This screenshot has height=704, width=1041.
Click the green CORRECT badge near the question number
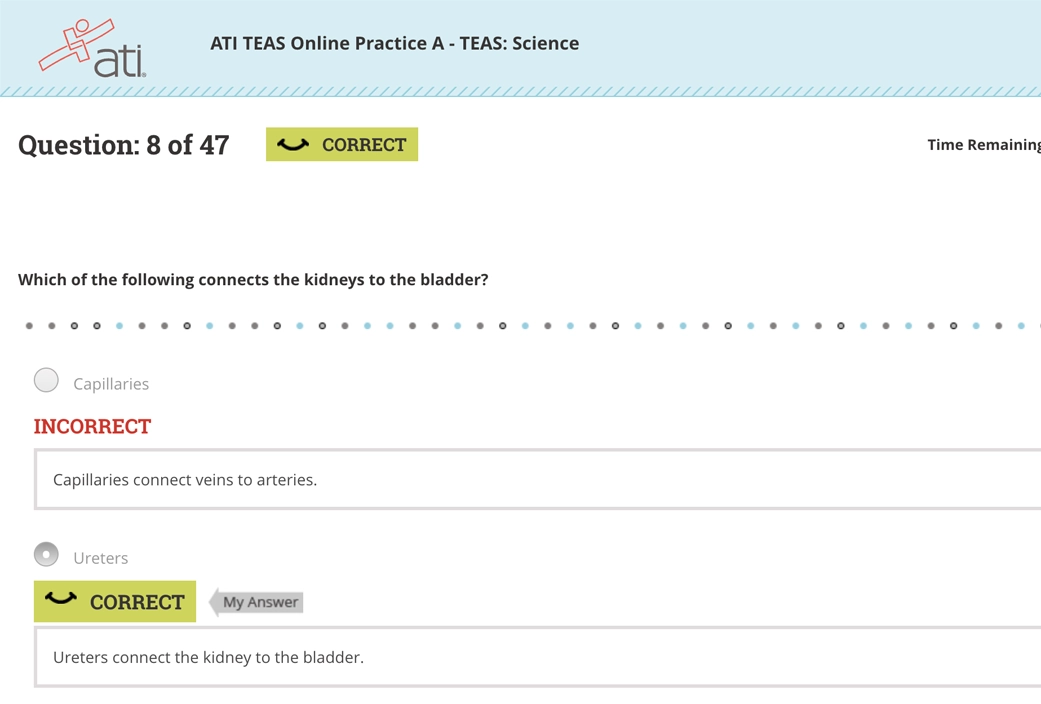pyautogui.click(x=342, y=144)
